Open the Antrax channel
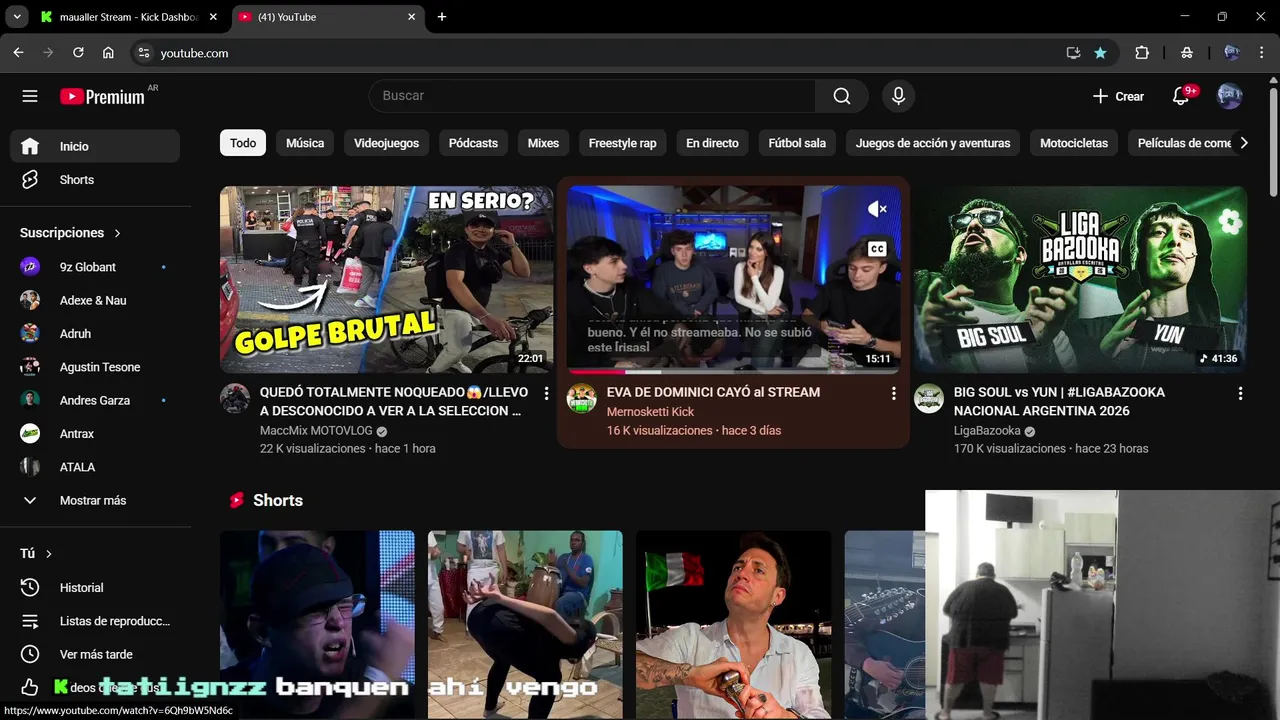This screenshot has height=720, width=1280. point(95,434)
